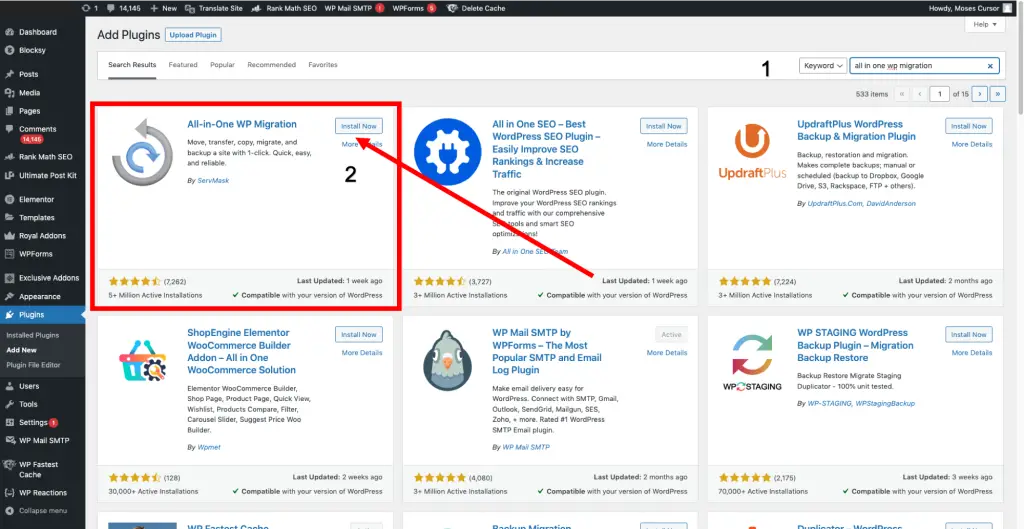1024x529 pixels.
Task: Clear the plugin search field
Action: pyautogui.click(x=989, y=66)
